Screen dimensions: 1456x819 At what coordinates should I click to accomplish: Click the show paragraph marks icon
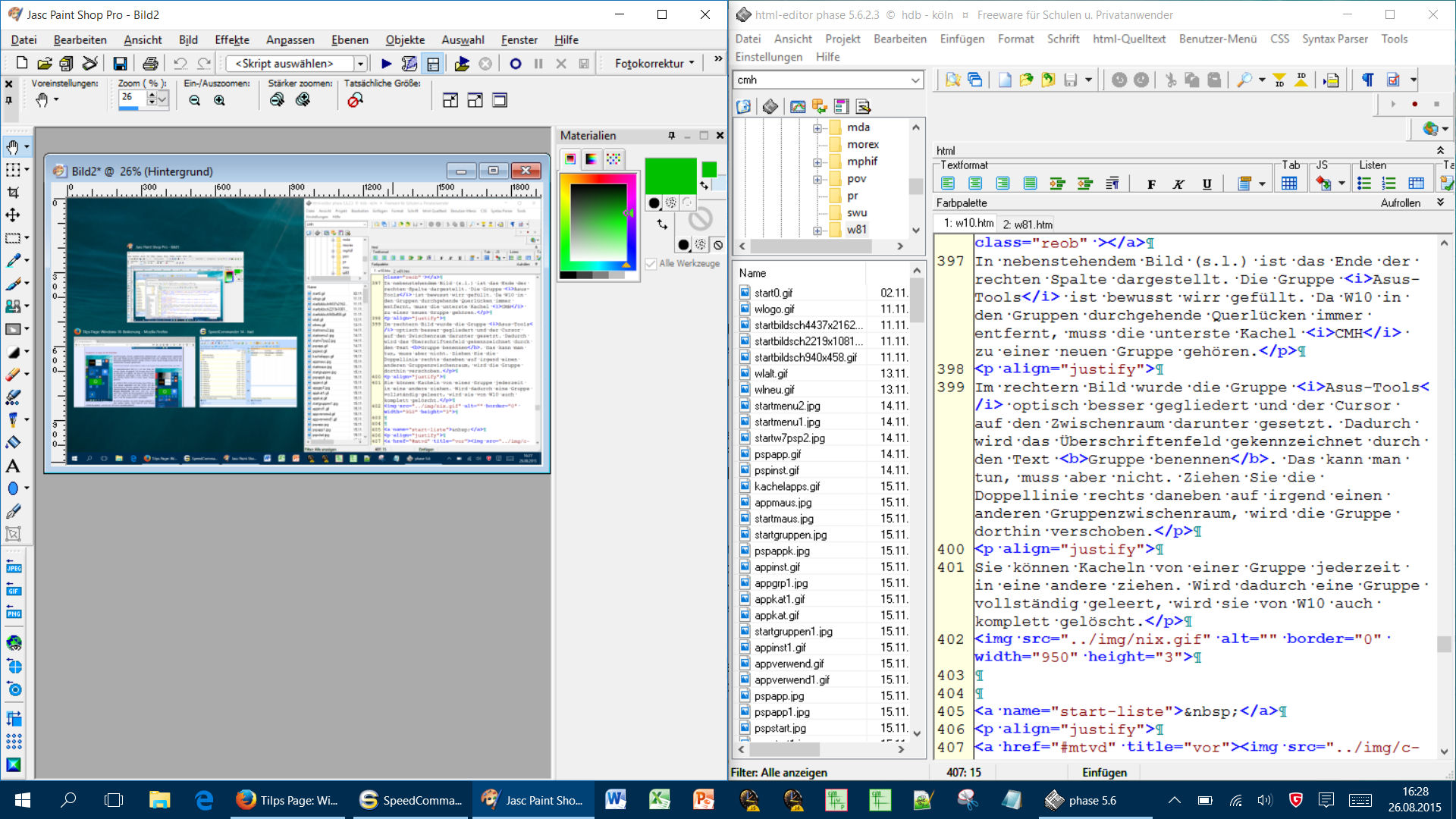[1367, 80]
